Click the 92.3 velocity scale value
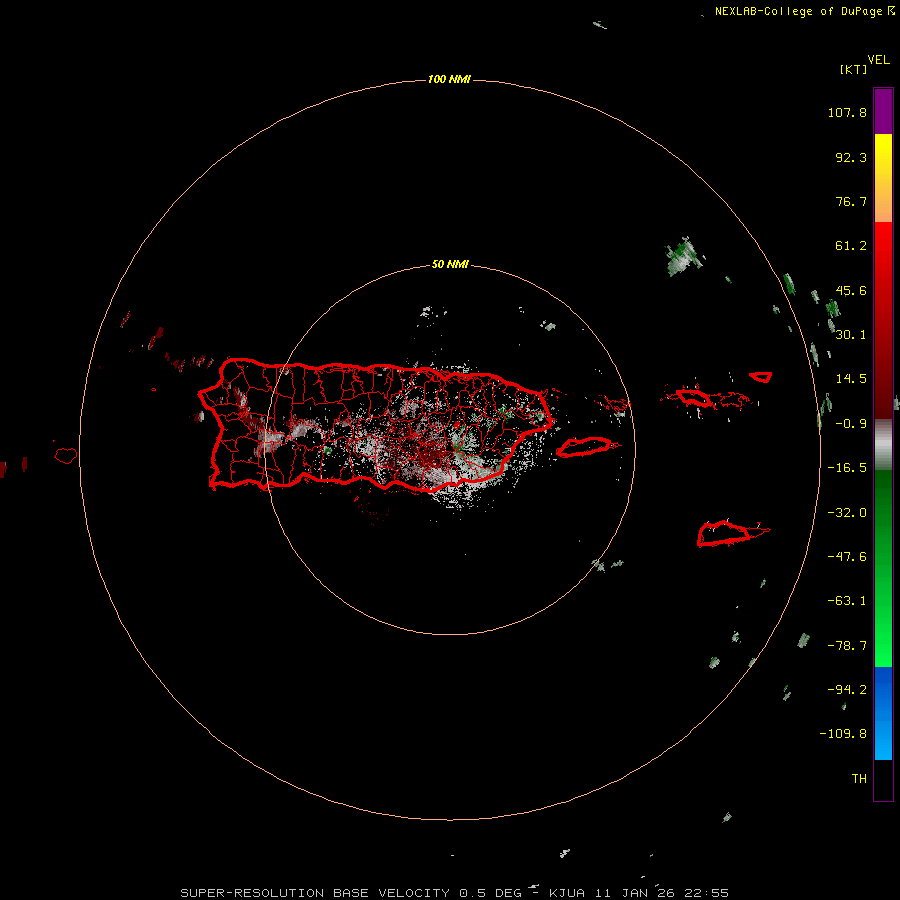 coord(851,157)
